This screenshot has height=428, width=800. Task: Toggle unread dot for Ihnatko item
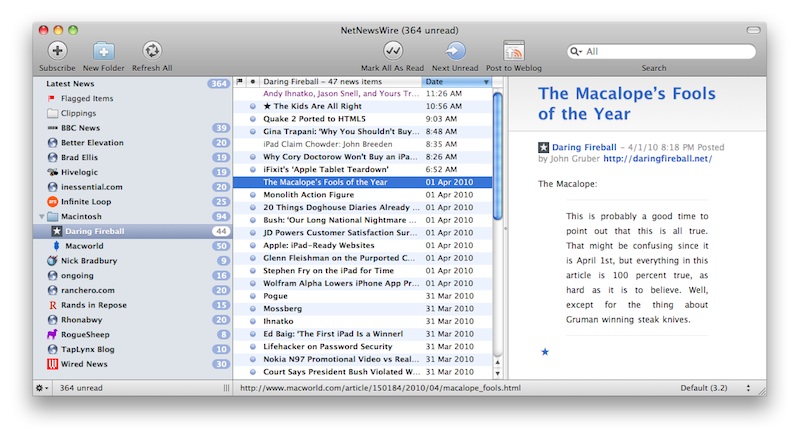(x=253, y=321)
